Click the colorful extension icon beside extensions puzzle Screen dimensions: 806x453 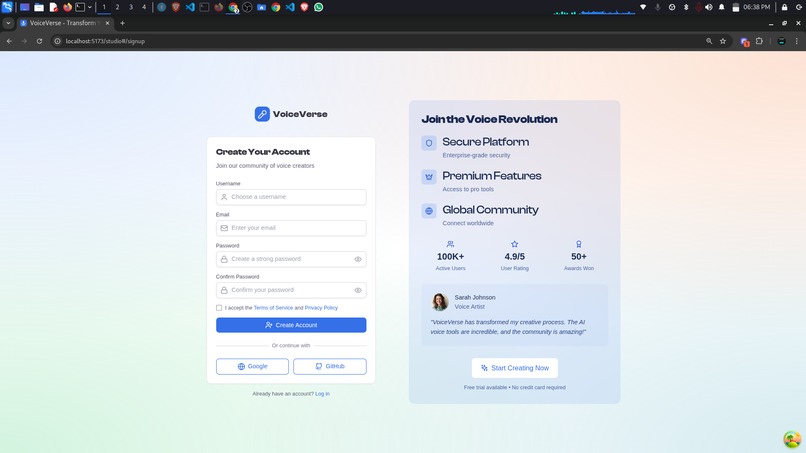(x=744, y=42)
